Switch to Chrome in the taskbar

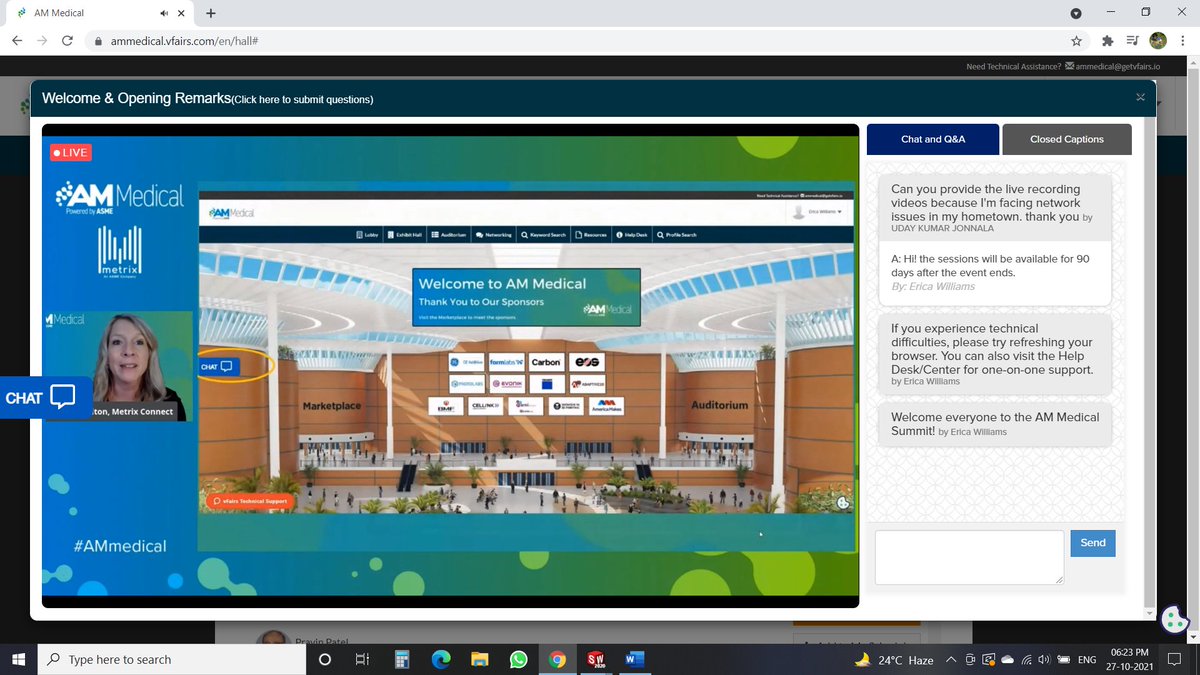click(557, 659)
